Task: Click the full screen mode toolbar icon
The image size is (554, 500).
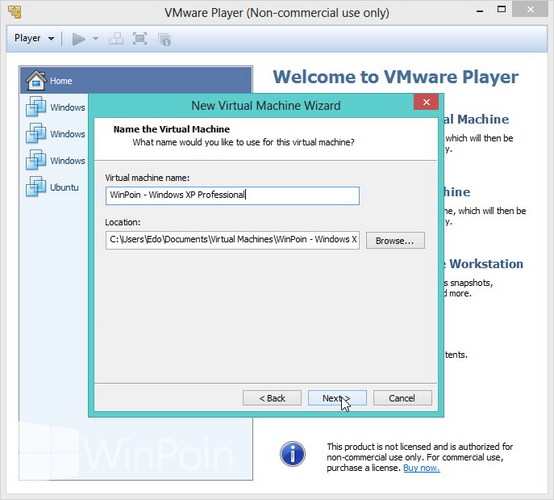Action: [x=140, y=39]
